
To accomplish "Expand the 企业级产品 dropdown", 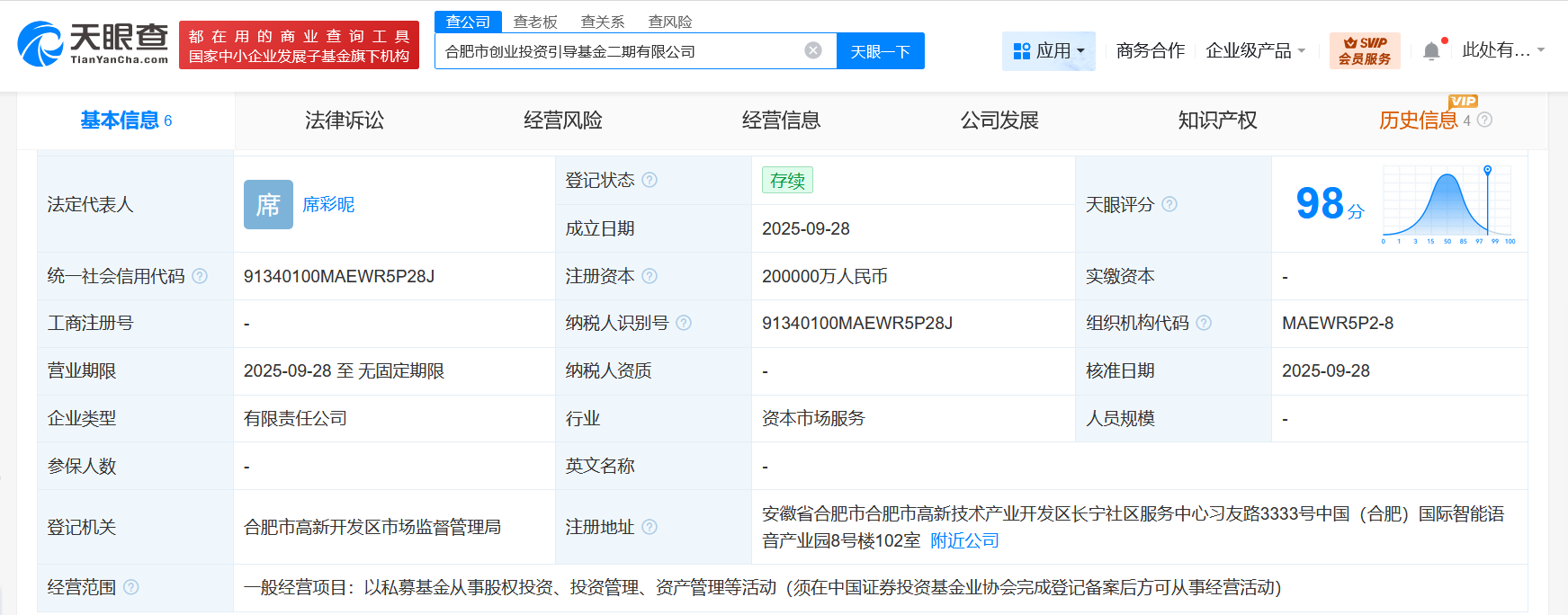I will click(x=1255, y=51).
